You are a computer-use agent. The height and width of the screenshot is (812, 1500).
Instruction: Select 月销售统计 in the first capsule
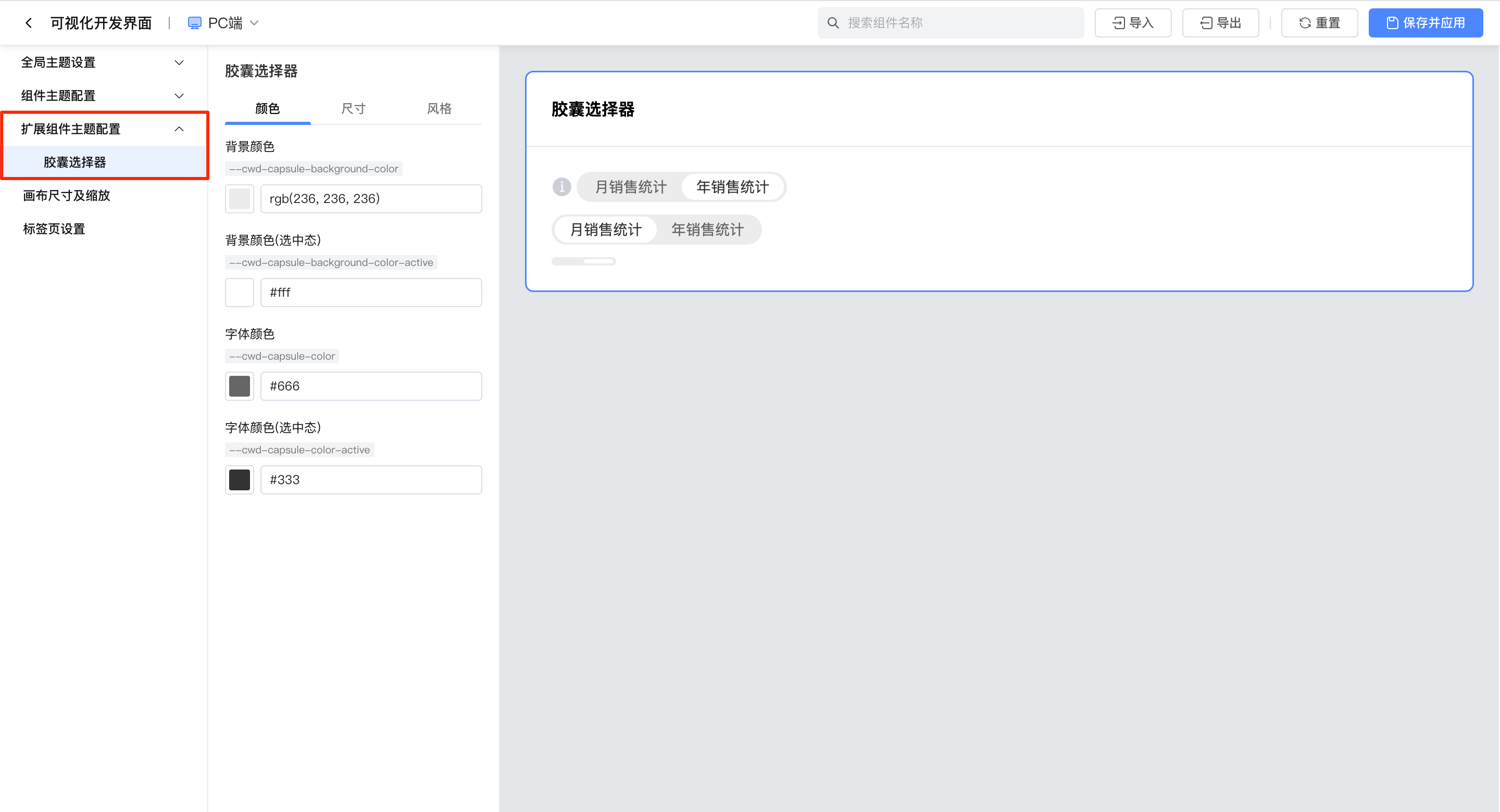pyautogui.click(x=631, y=187)
